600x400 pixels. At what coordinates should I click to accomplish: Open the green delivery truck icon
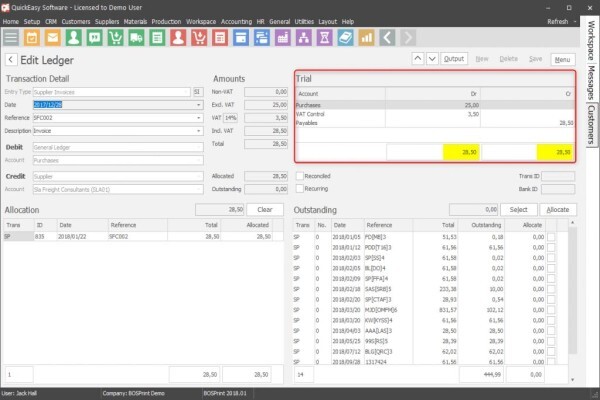tap(136, 38)
